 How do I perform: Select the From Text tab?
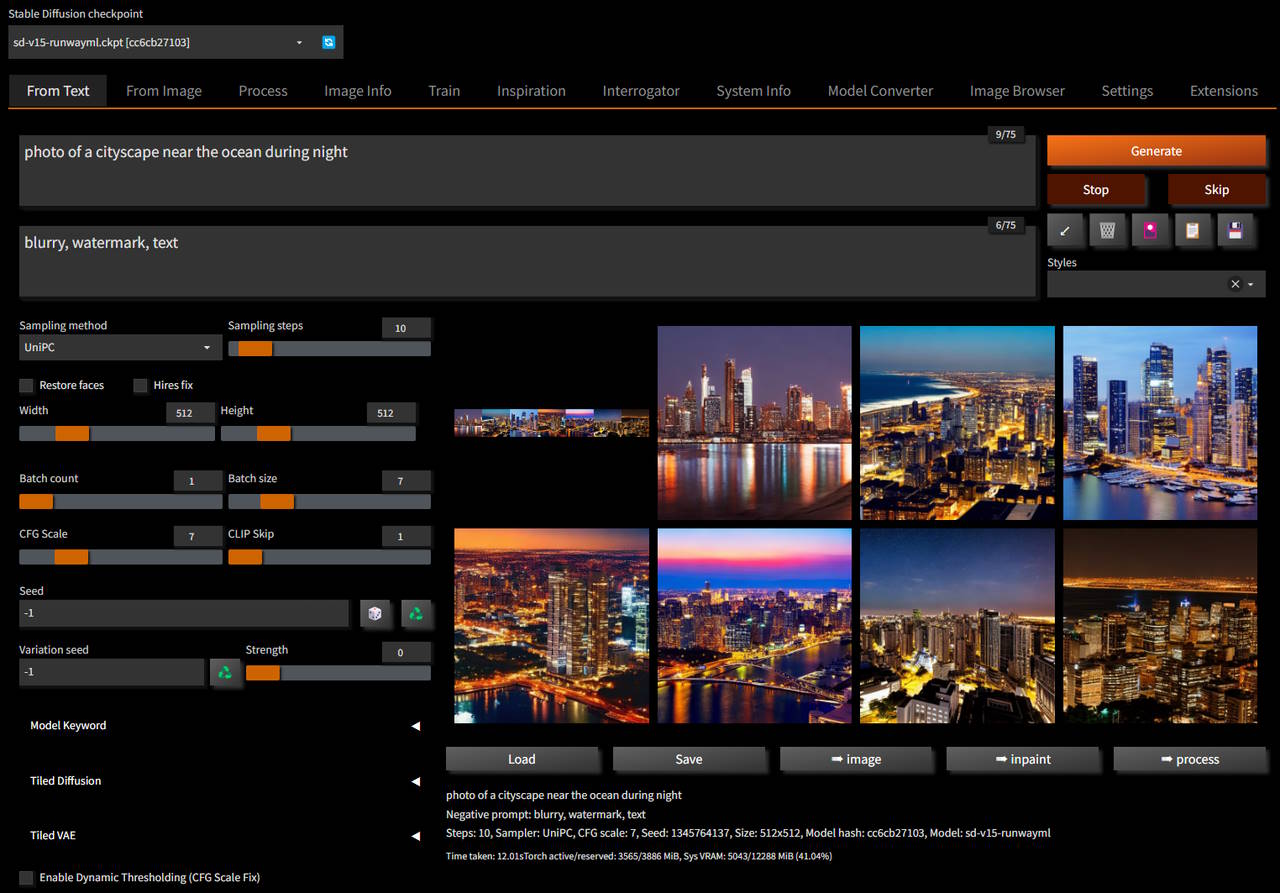[58, 90]
